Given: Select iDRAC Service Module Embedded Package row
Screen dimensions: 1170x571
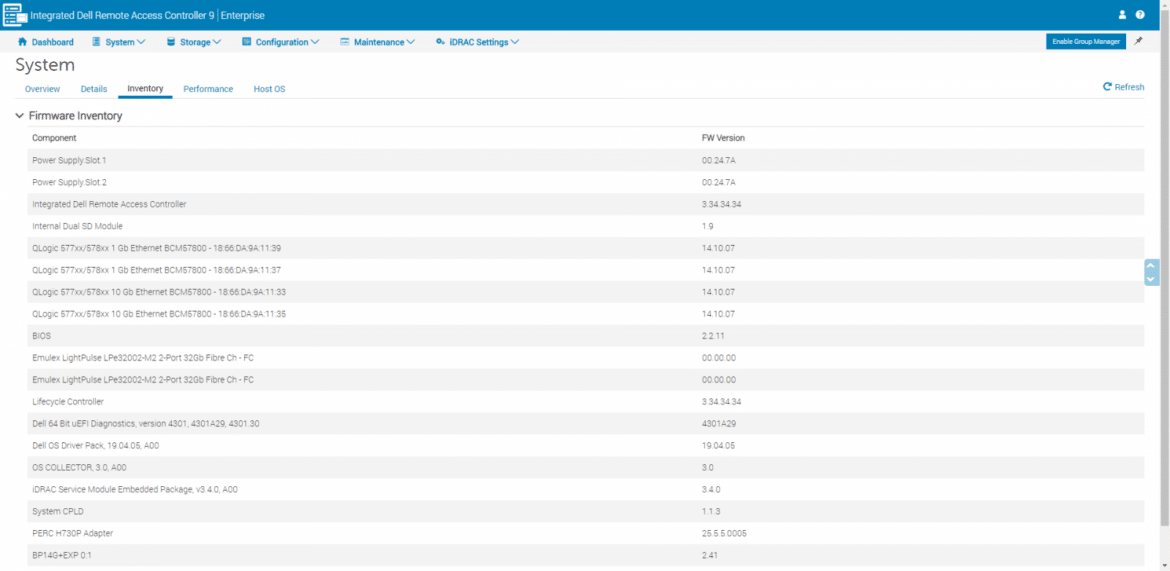Looking at the screenshot, I should (x=586, y=490).
